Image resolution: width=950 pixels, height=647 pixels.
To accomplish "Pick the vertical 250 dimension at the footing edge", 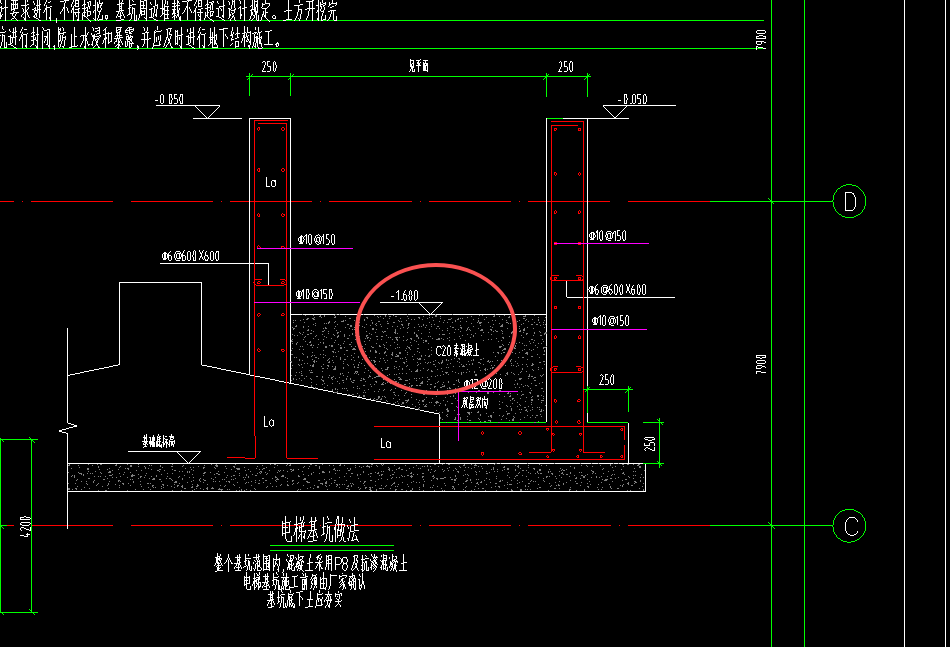I will click(650, 443).
